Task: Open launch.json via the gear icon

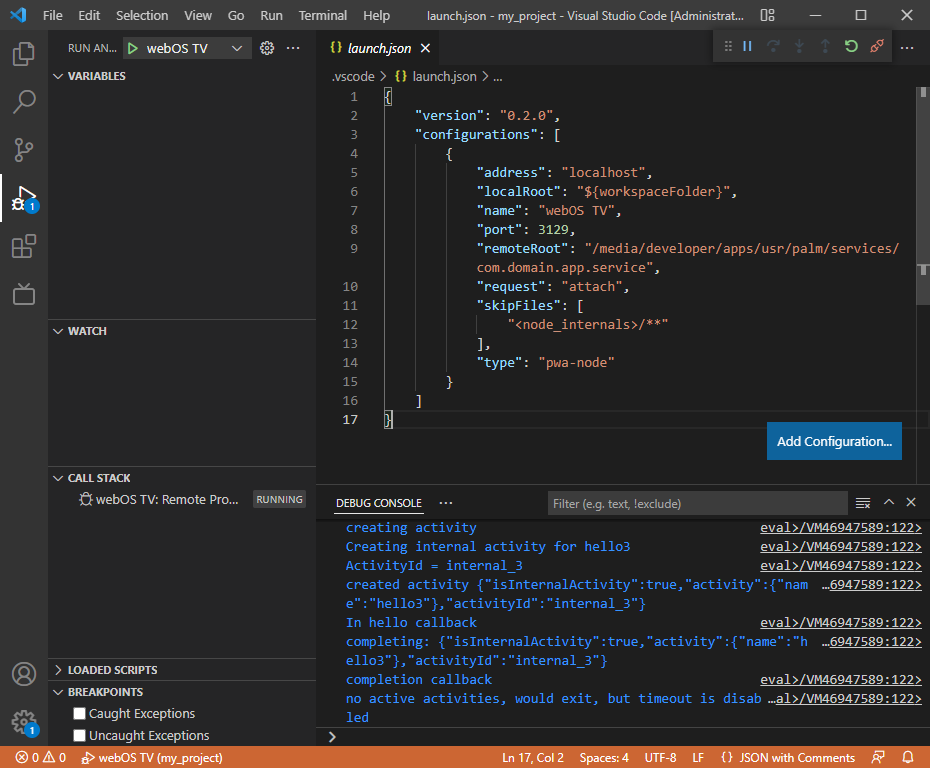Action: pos(267,48)
